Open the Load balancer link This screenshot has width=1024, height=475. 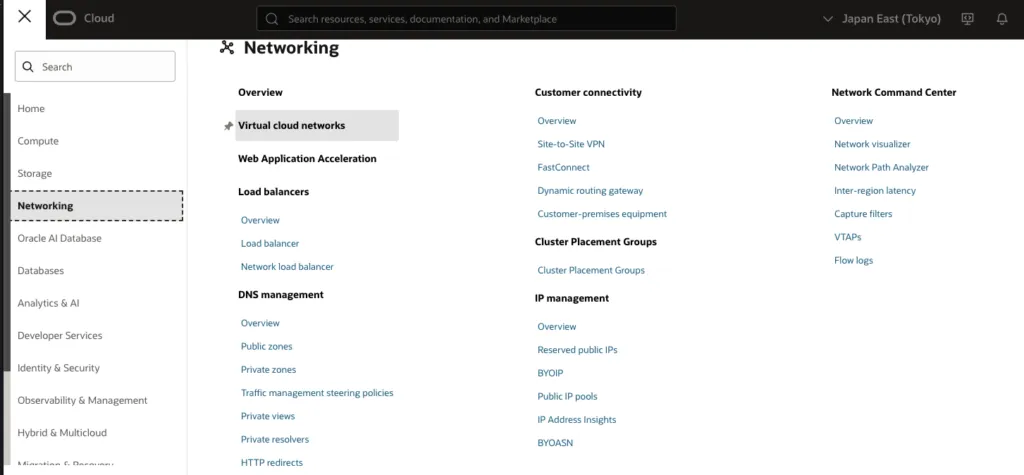coord(270,244)
